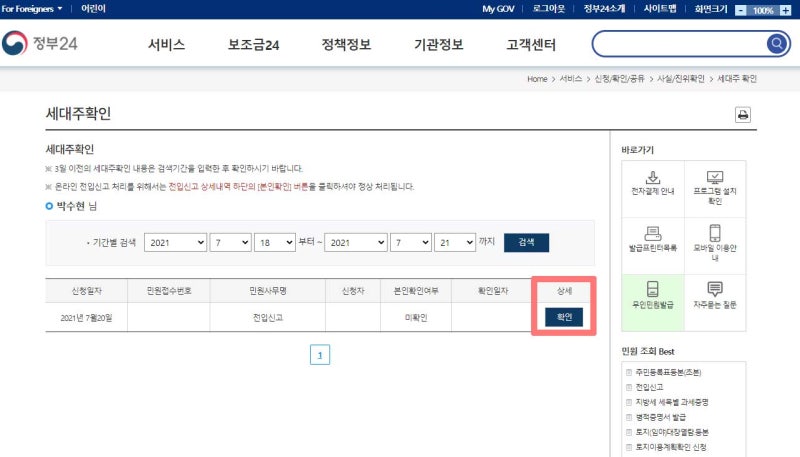
Task: Click 로그아웃 to log out
Action: pos(548,9)
